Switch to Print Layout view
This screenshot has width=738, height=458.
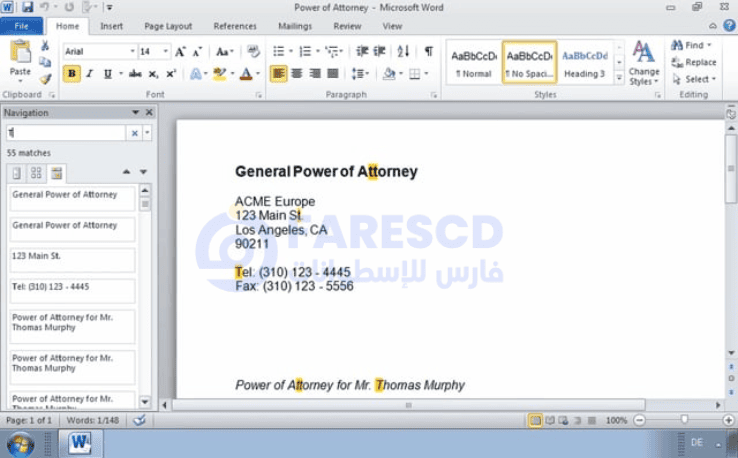[x=535, y=420]
